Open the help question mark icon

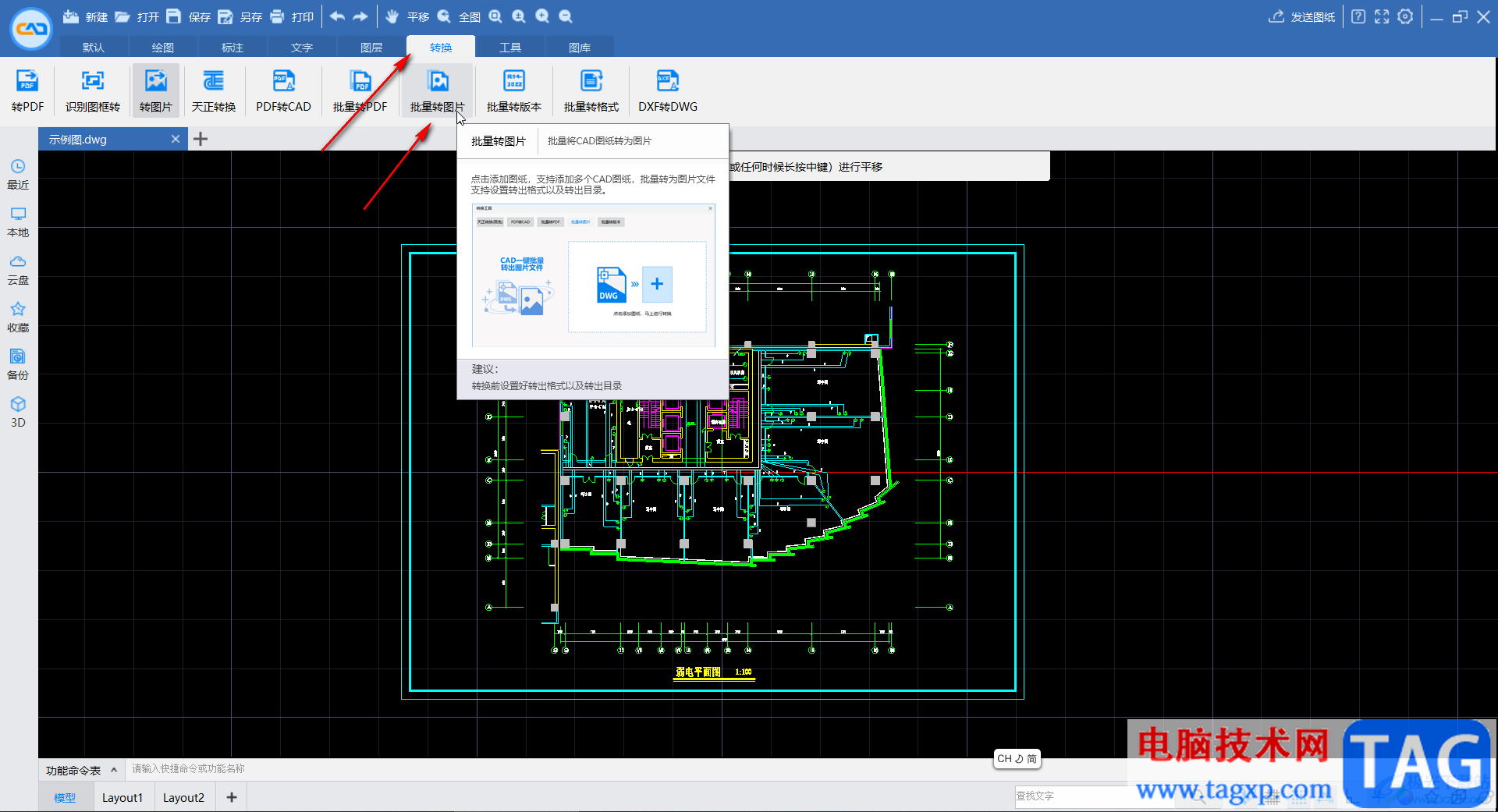[1358, 16]
